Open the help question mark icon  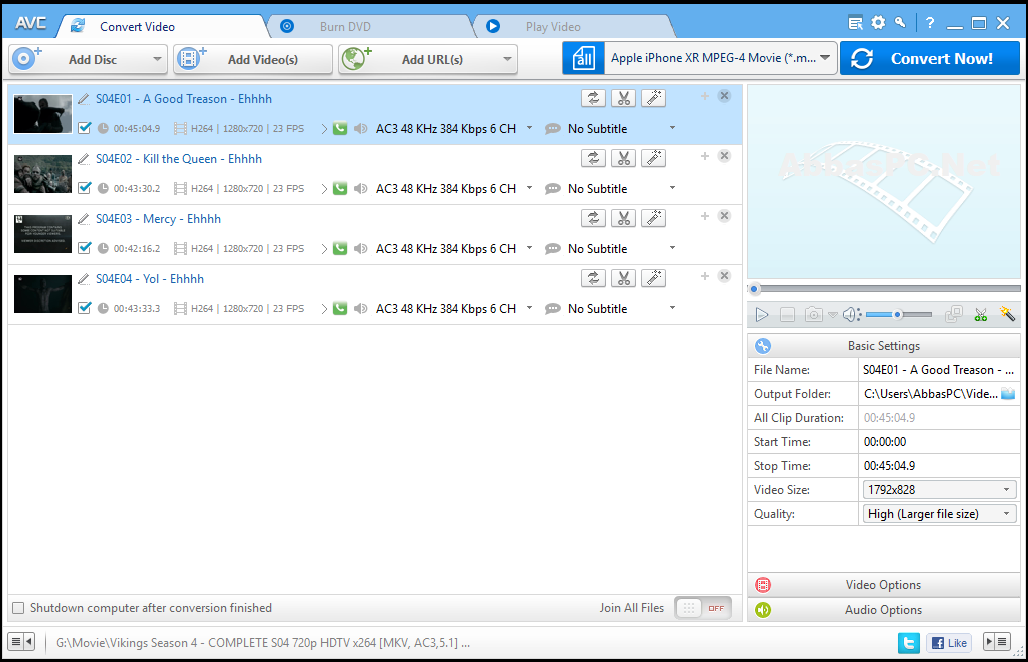click(930, 24)
